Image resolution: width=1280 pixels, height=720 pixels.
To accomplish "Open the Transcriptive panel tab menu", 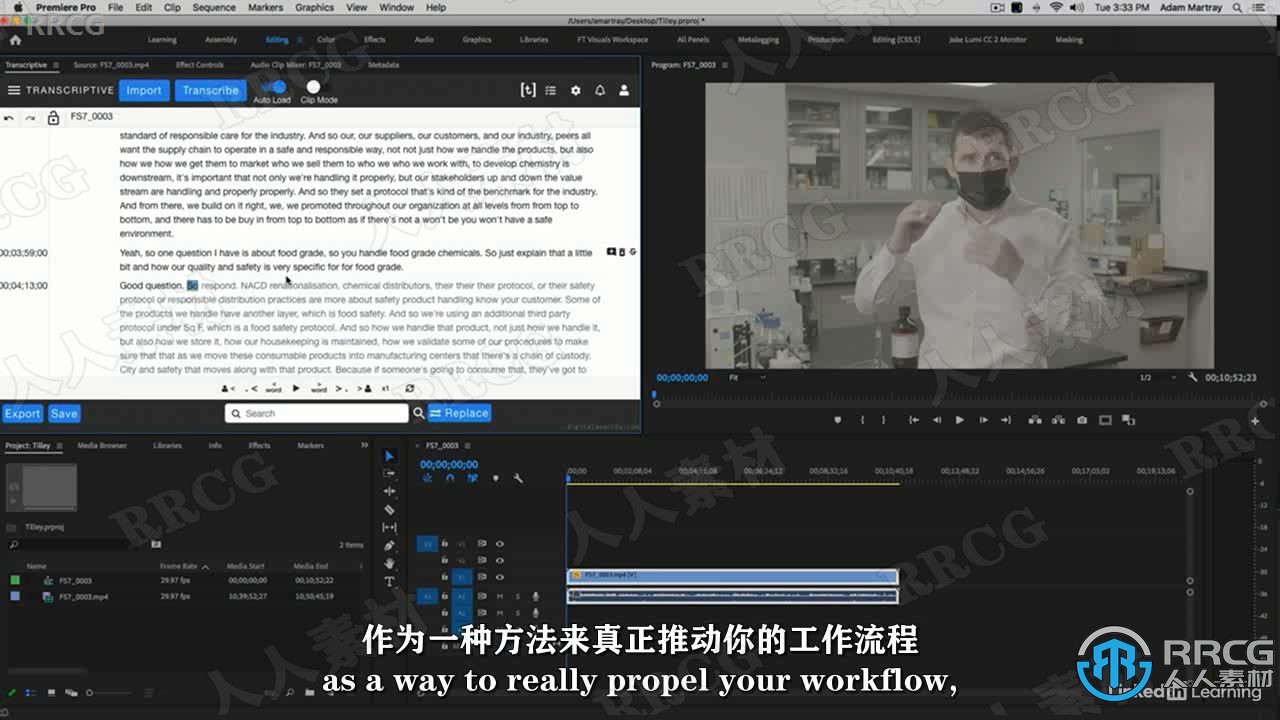I will tap(56, 65).
